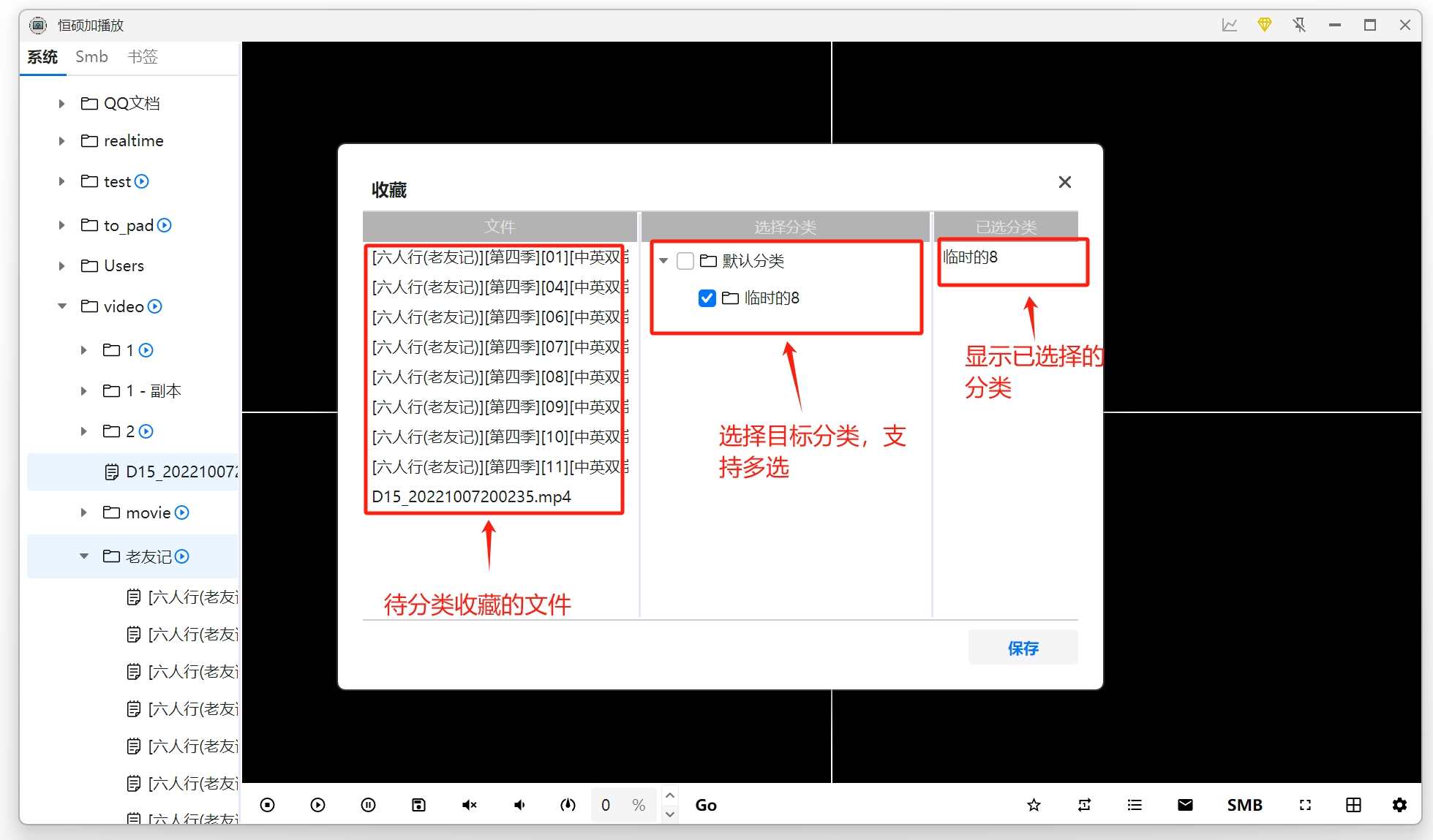
Task: Open the 书签 tab
Action: pyautogui.click(x=143, y=57)
